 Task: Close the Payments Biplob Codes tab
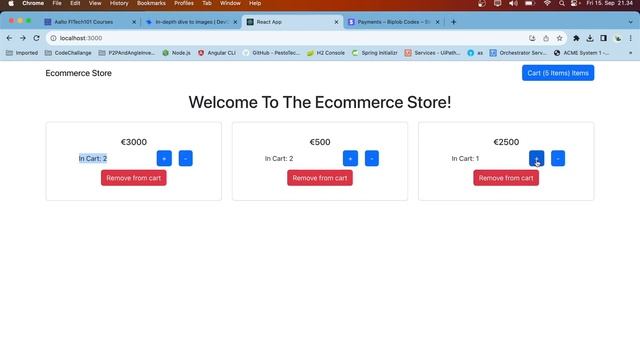438,22
